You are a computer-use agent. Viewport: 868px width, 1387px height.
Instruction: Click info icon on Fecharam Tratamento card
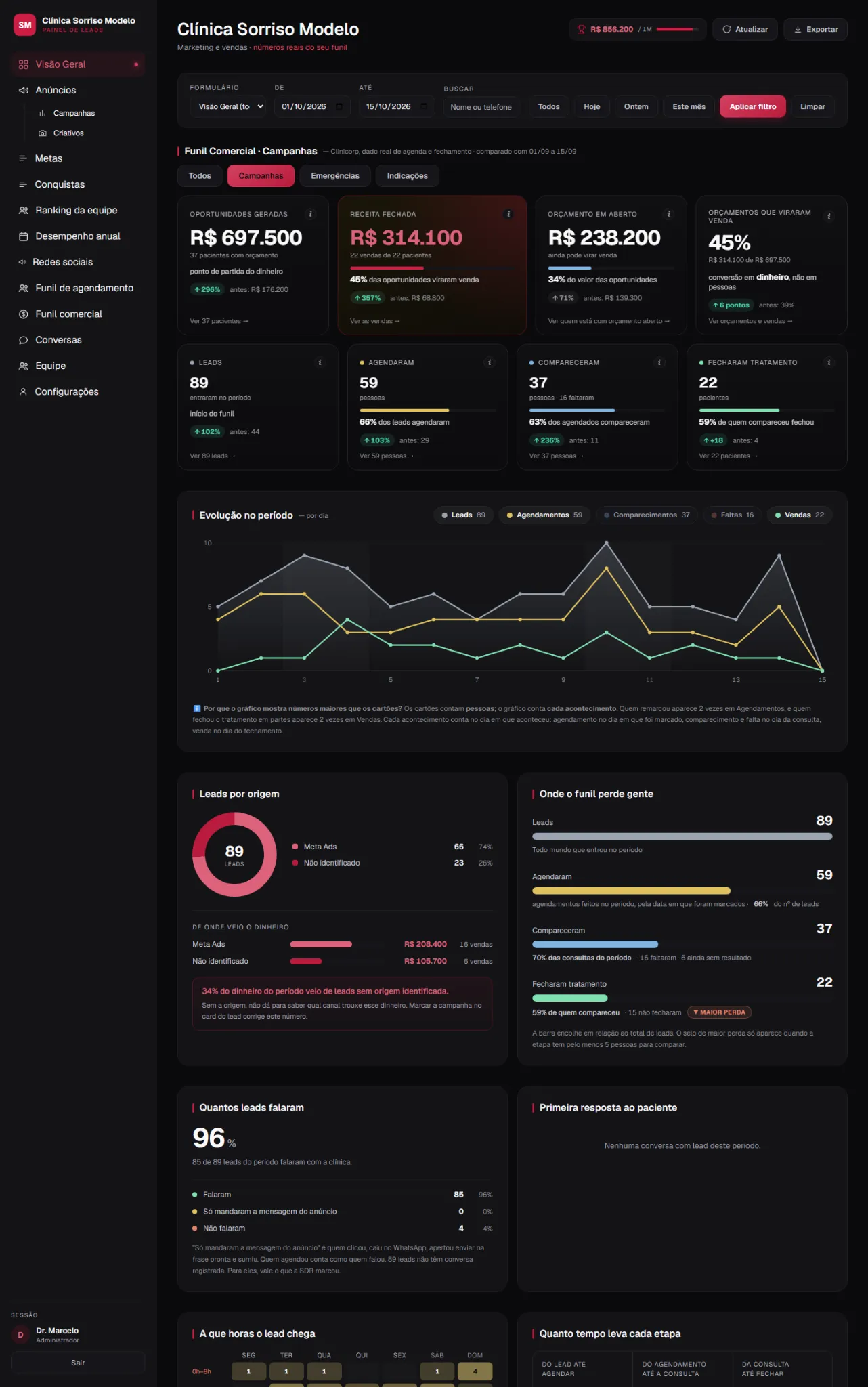click(x=829, y=362)
